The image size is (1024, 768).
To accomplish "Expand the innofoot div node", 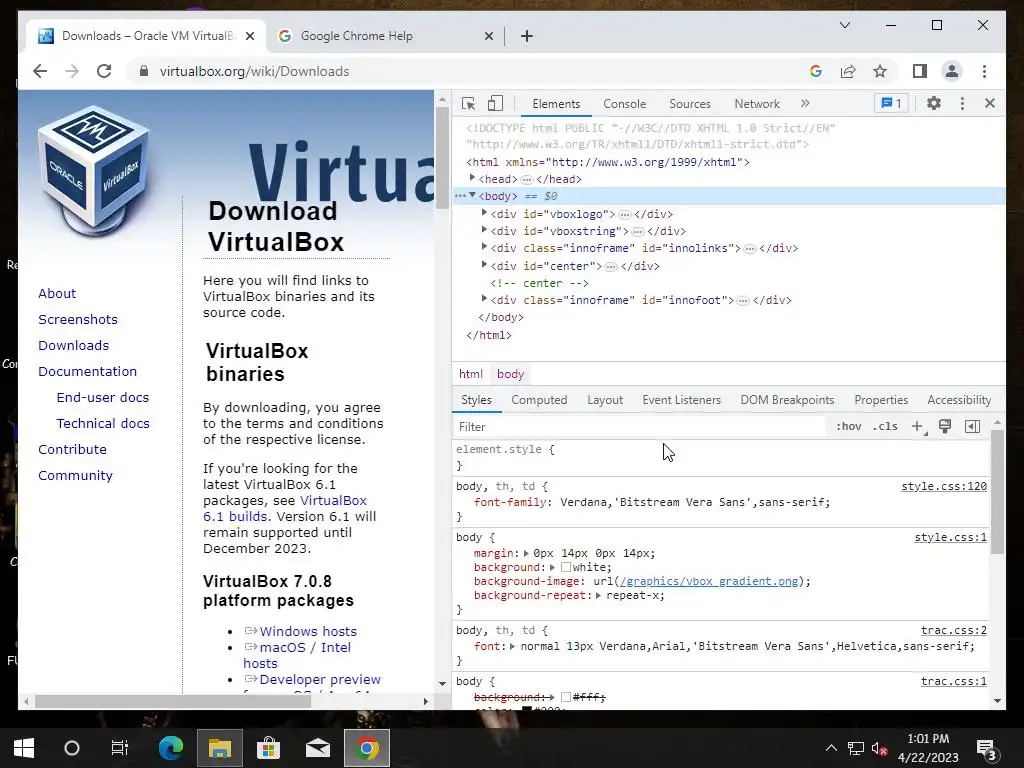I will [x=484, y=298].
